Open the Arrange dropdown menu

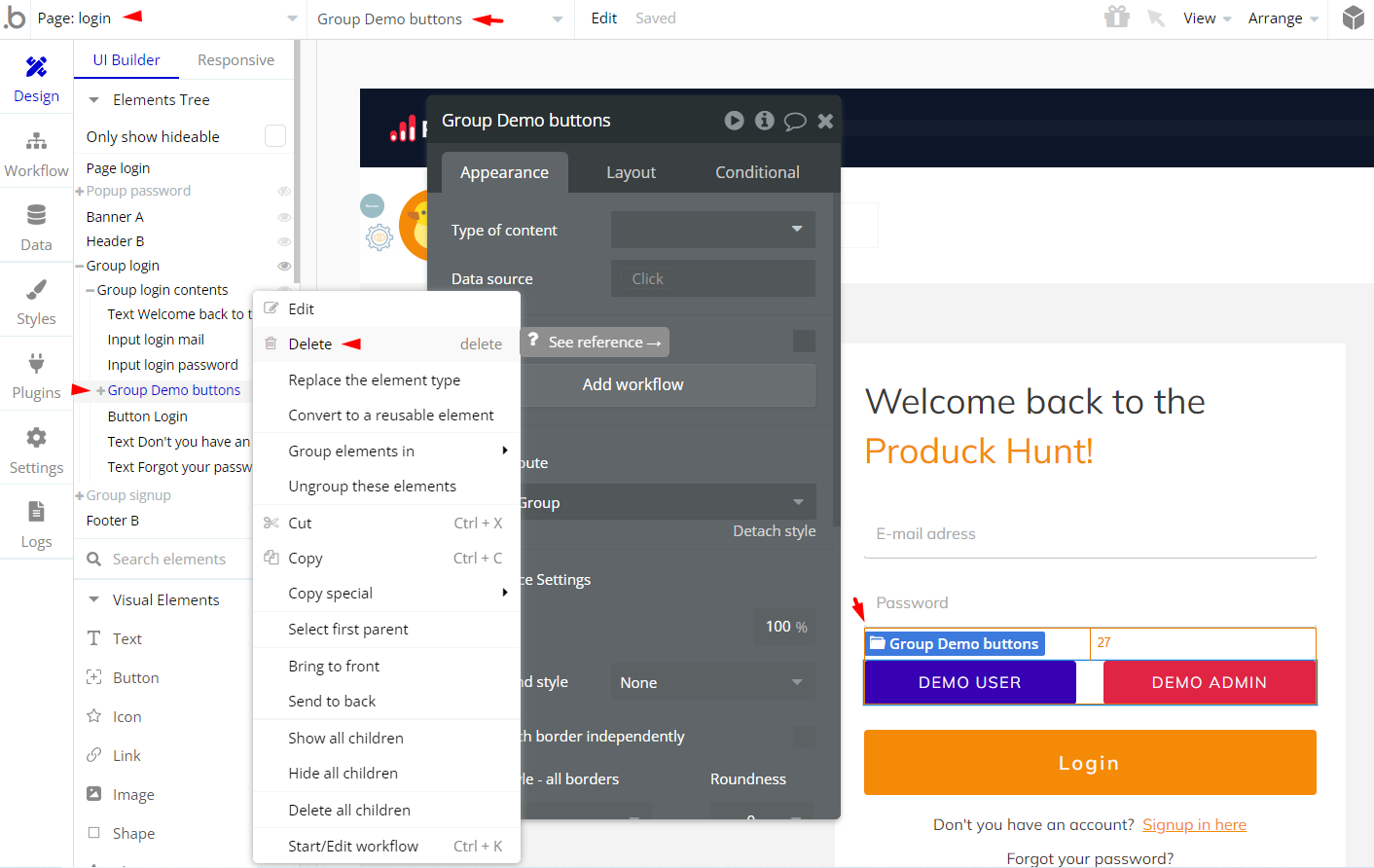click(1284, 18)
